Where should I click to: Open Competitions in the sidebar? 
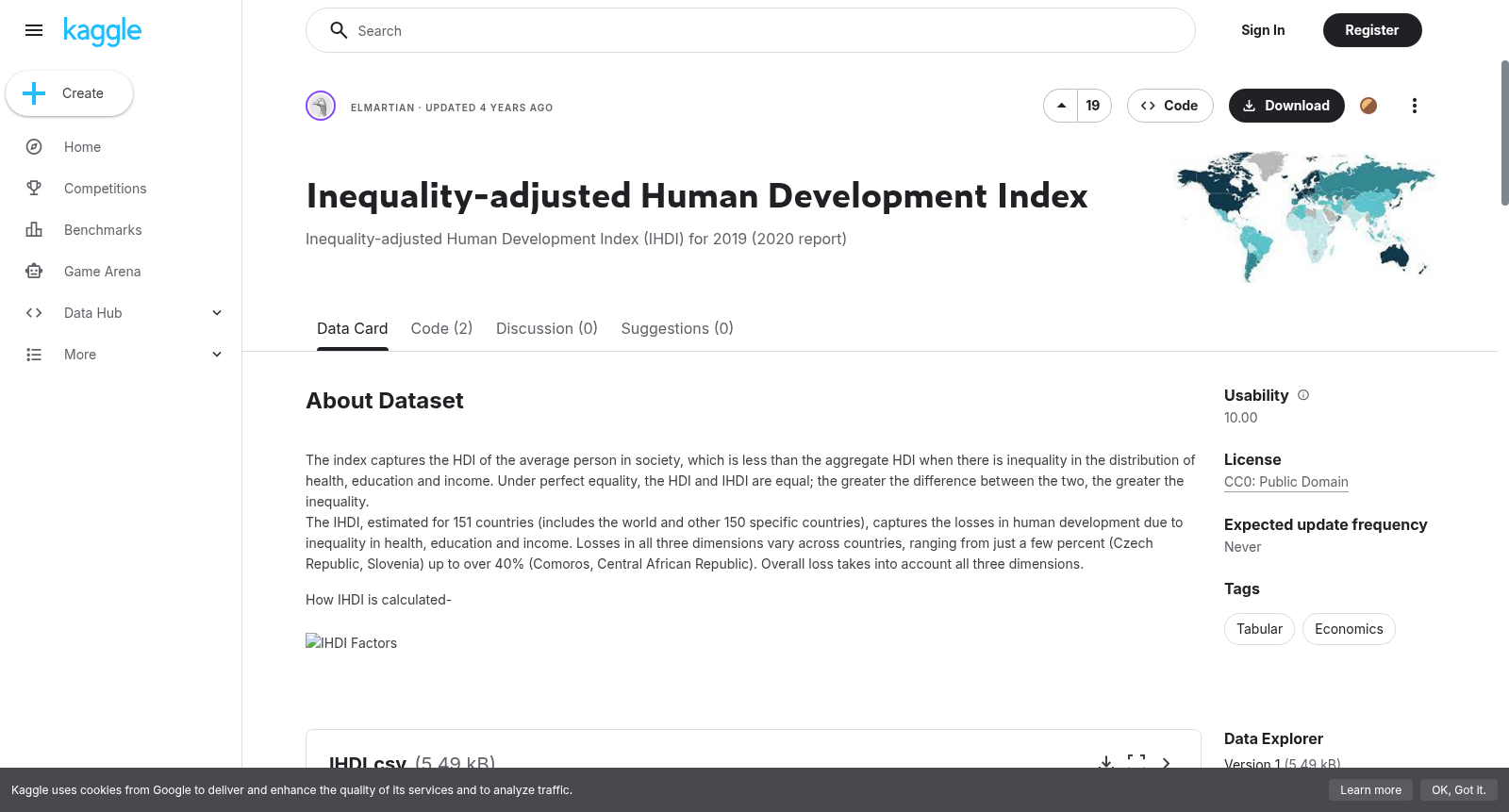coord(106,189)
